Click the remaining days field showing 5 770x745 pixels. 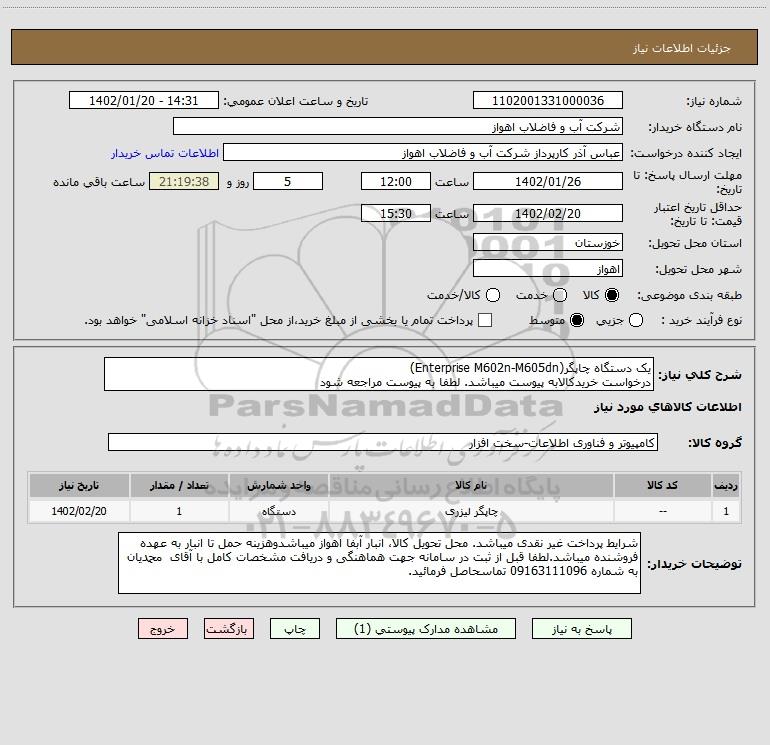288,181
